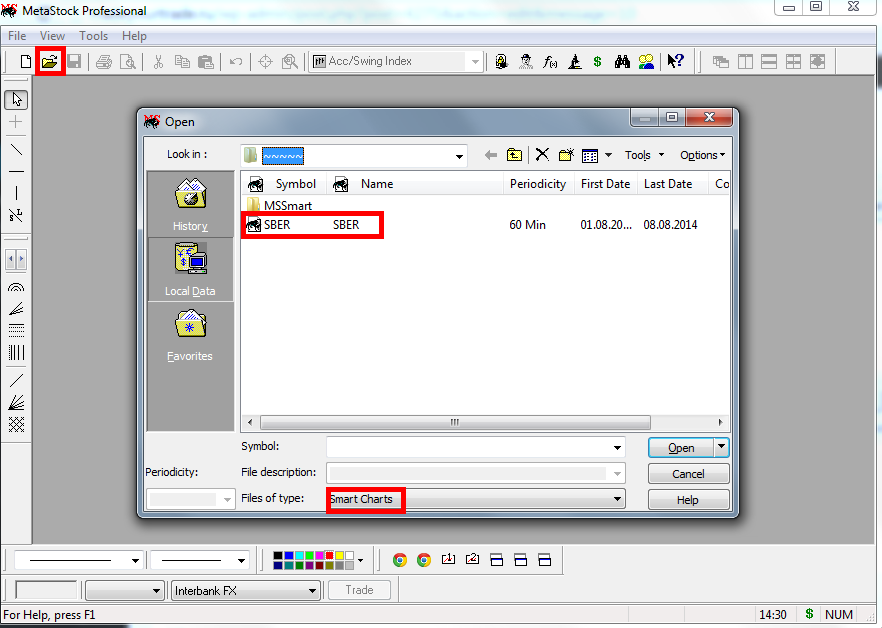The height and width of the screenshot is (628, 882).
Task: Select the Fibonacci arcs tool
Action: pyautogui.click(x=16, y=287)
